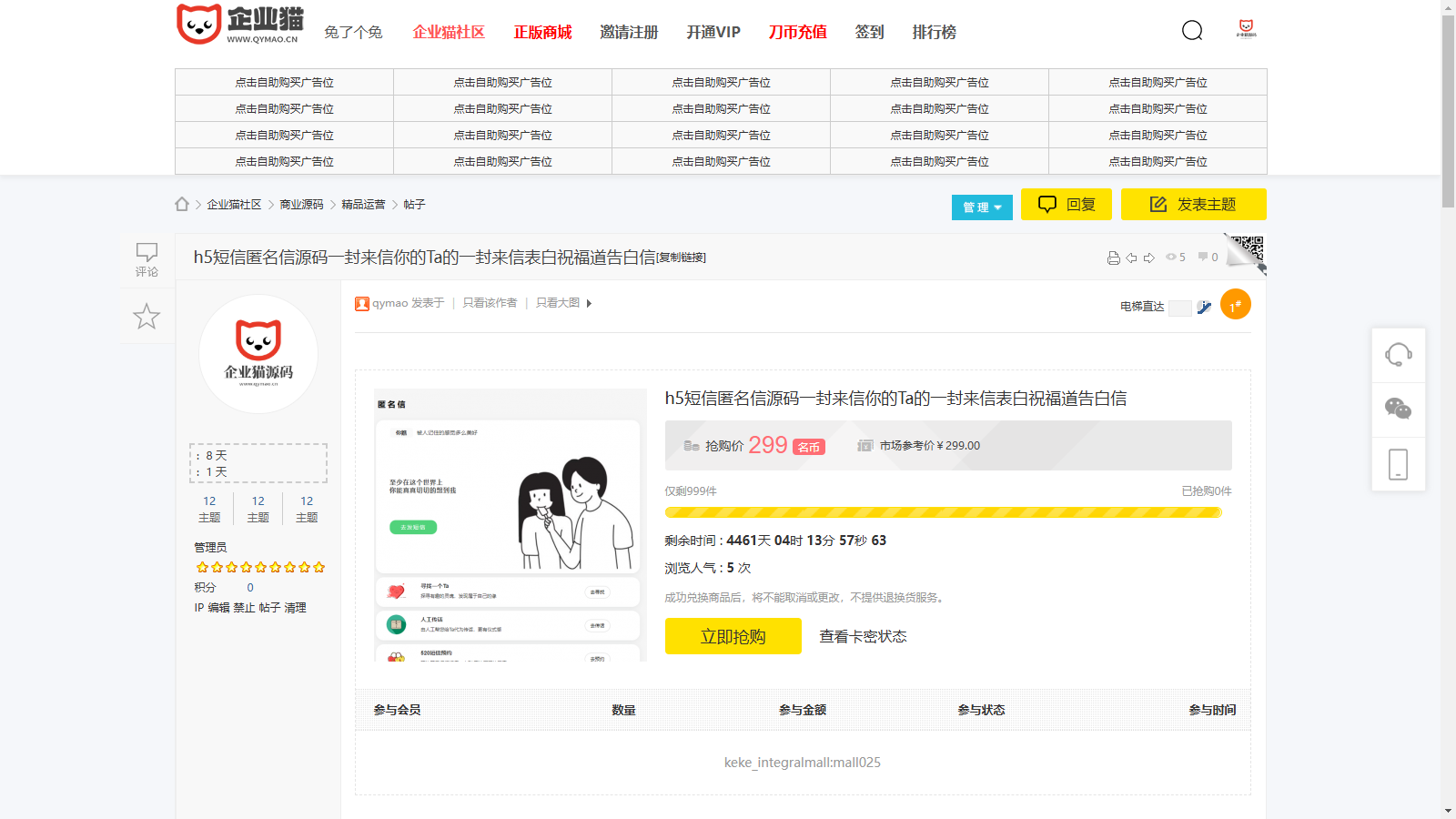Click the 查看卡密状态 link
Screen dimensions: 1456x819
[863, 636]
